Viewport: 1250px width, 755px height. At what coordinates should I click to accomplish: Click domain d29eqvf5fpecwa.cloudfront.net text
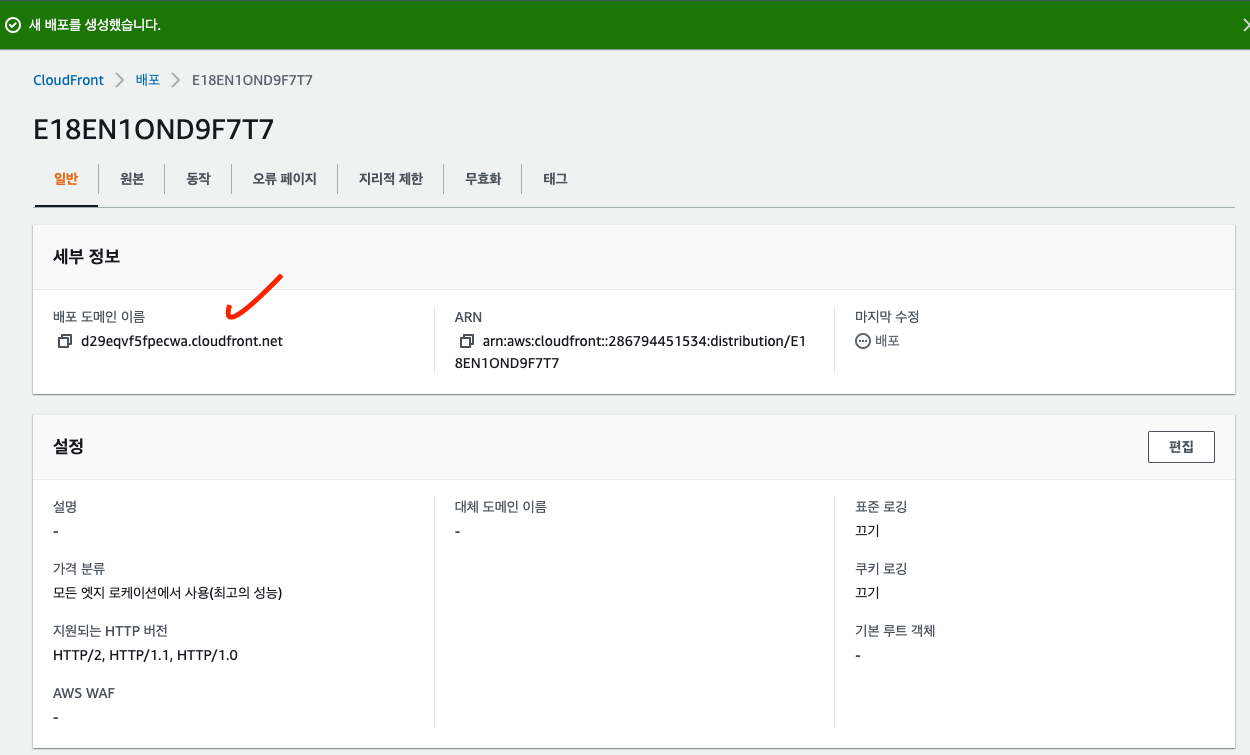coord(182,341)
